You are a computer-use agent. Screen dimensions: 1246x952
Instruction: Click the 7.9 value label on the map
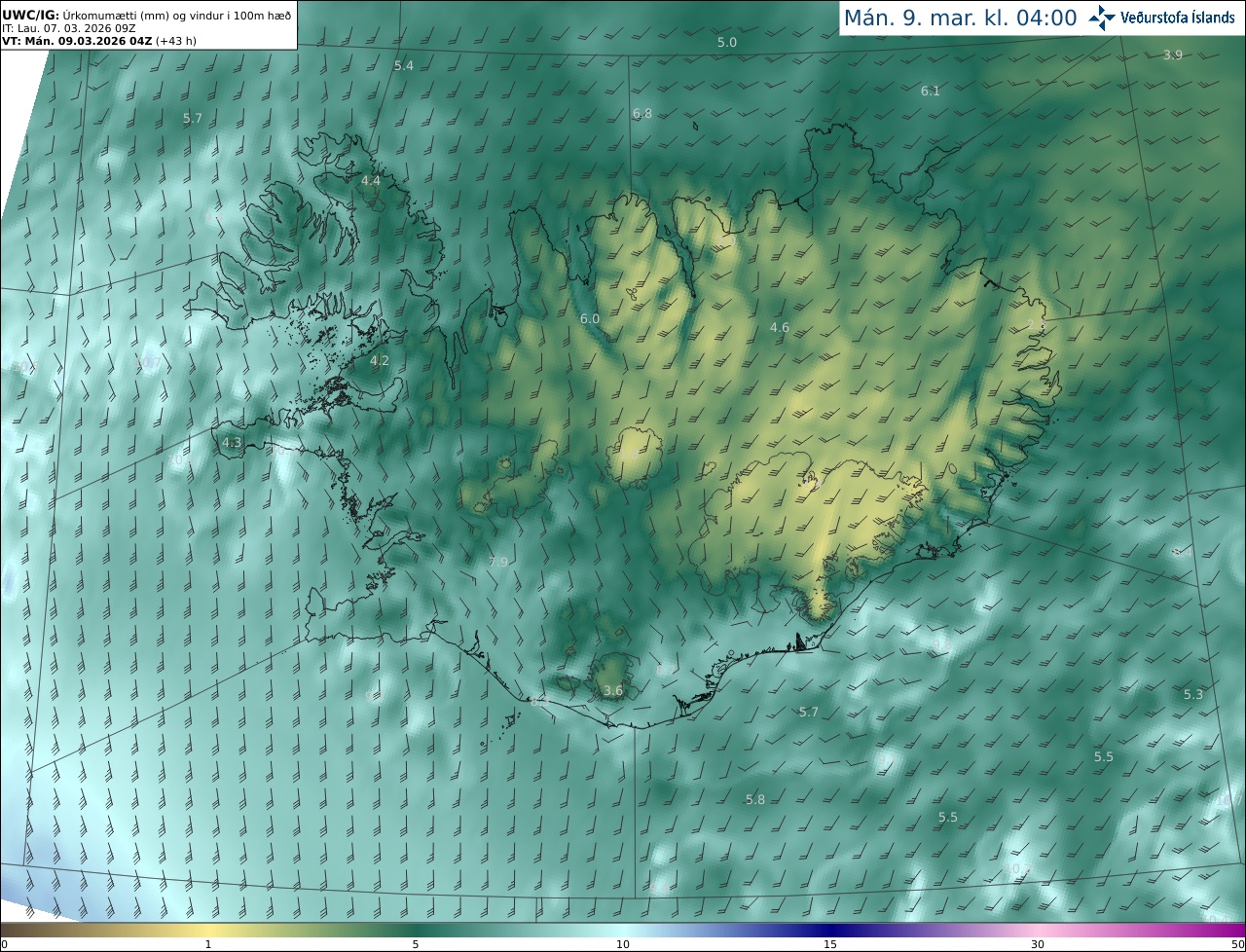498,562
